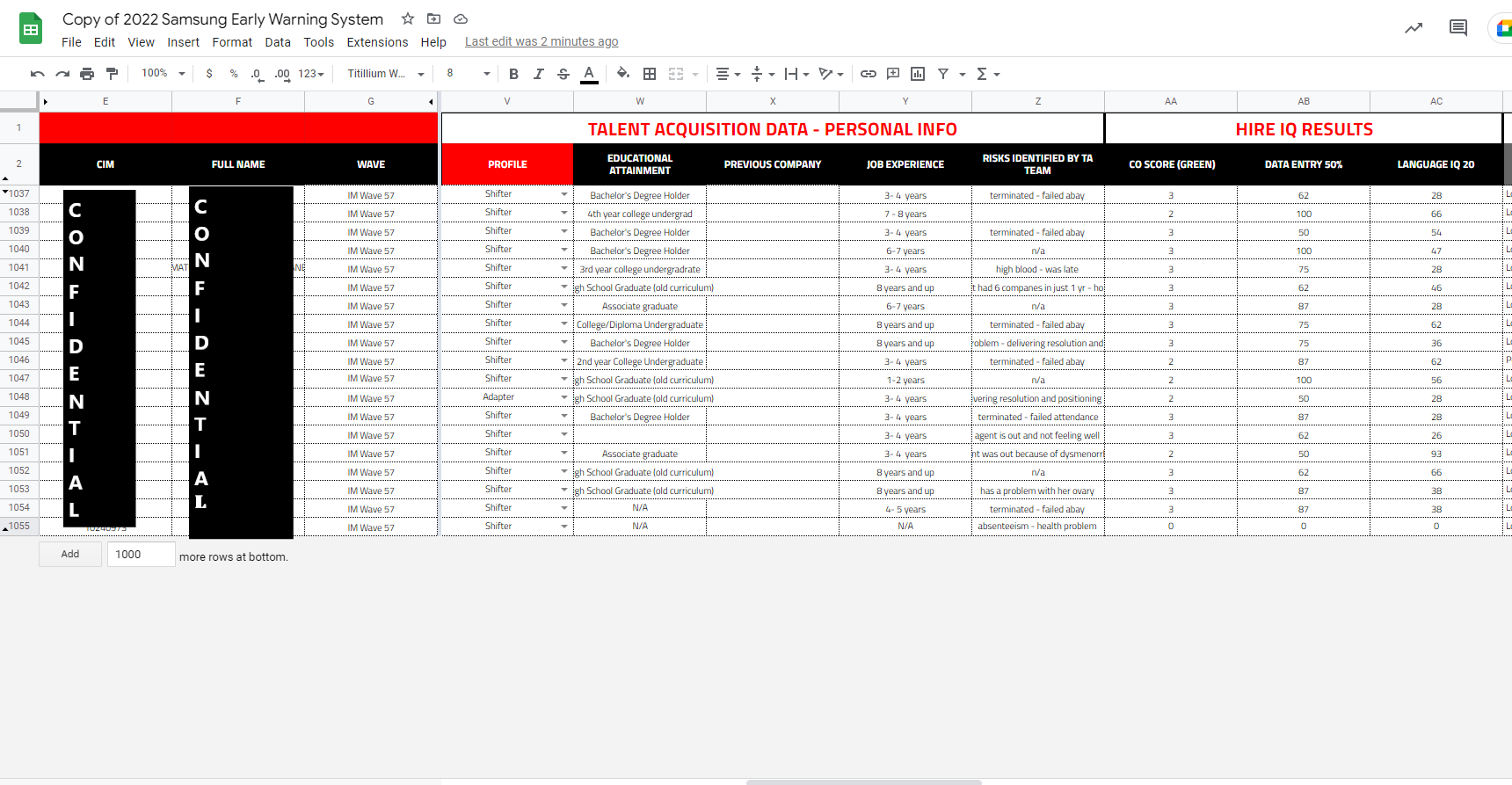The height and width of the screenshot is (785, 1512).
Task: Select the column AA header
Action: coord(1171,101)
